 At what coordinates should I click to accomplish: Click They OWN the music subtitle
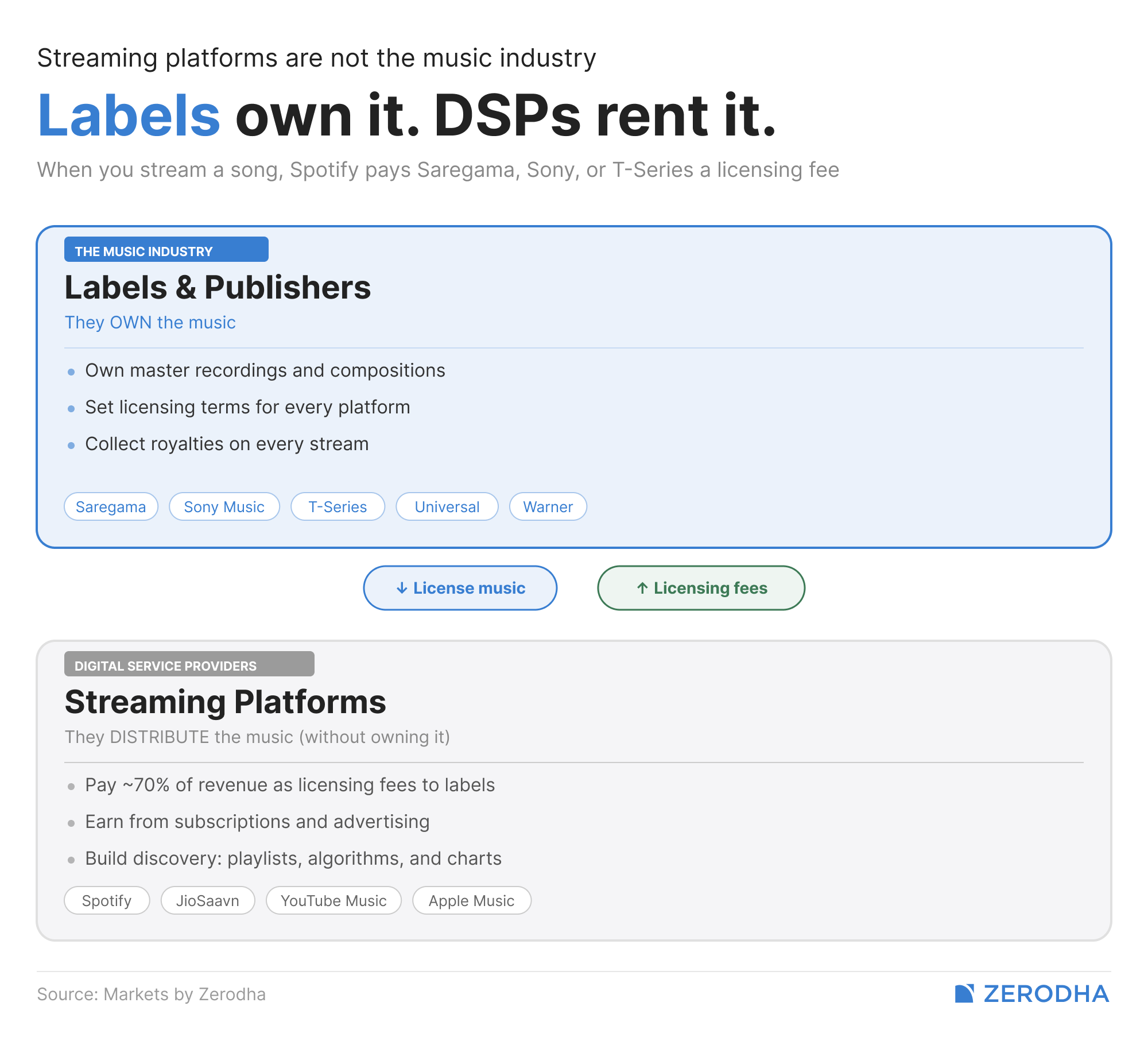tap(150, 323)
